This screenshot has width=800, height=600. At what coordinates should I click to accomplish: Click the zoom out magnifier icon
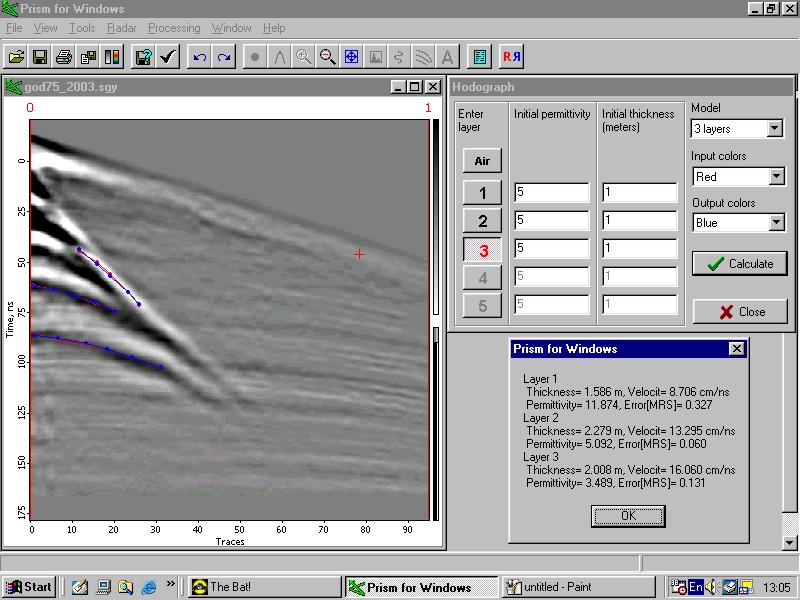tap(327, 56)
